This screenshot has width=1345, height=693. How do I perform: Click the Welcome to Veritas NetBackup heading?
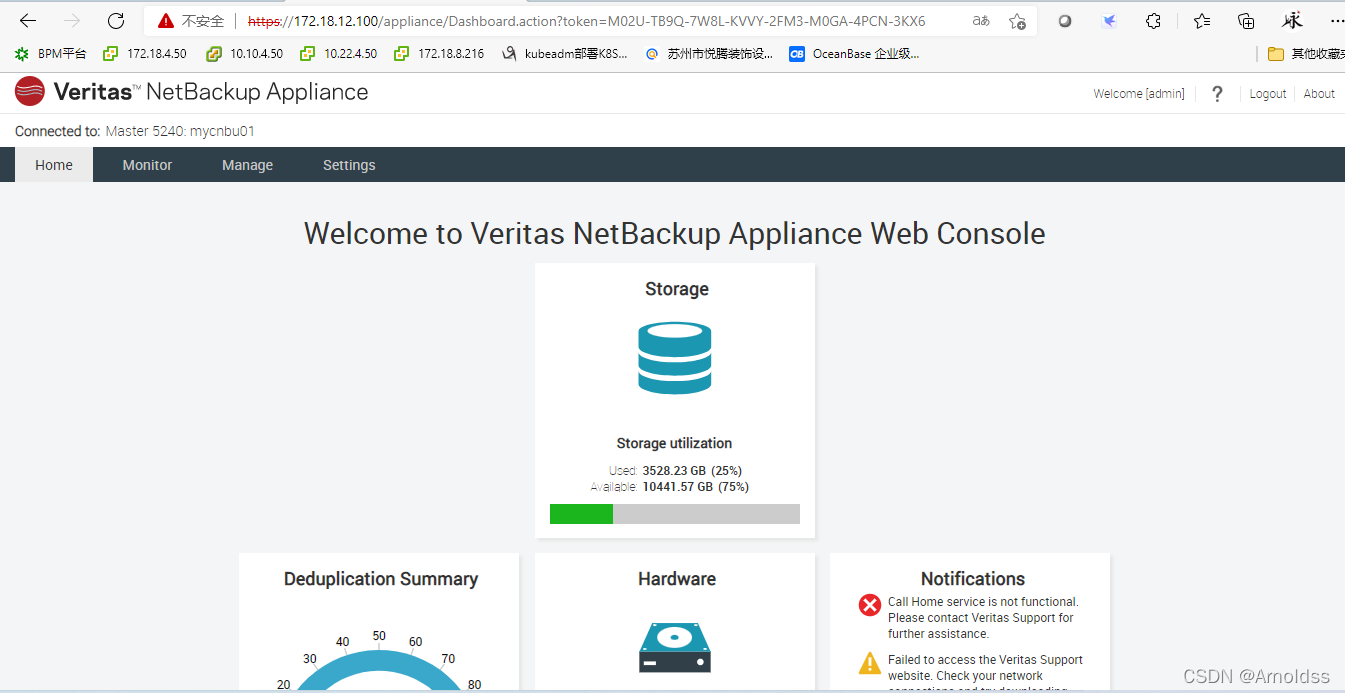[675, 233]
